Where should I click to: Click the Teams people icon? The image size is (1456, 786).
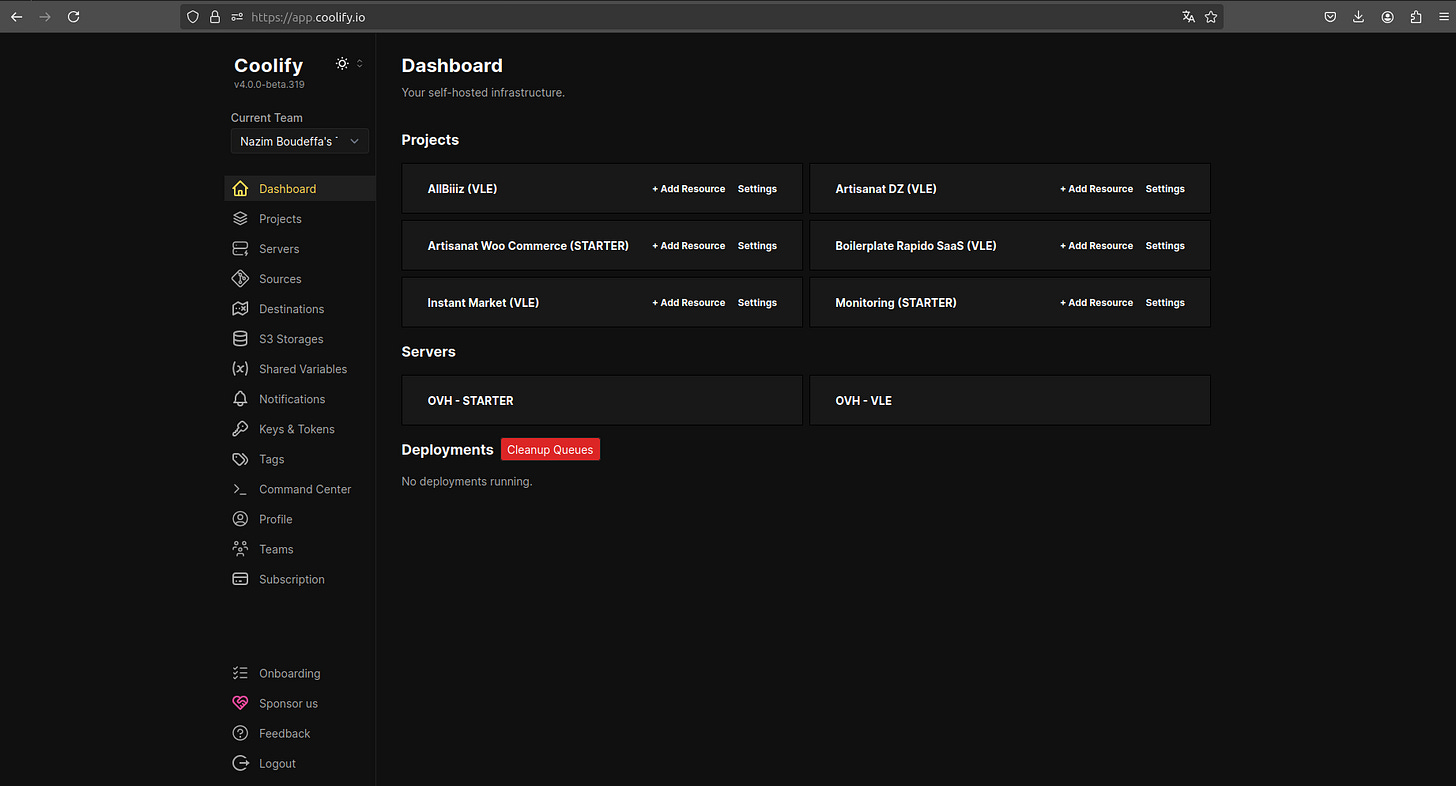pyautogui.click(x=240, y=549)
